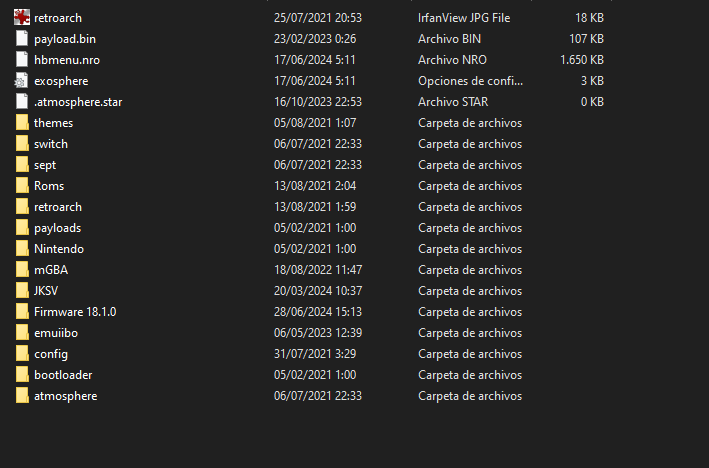709x468 pixels.
Task: Select the config folder name
Action: [x=51, y=354]
